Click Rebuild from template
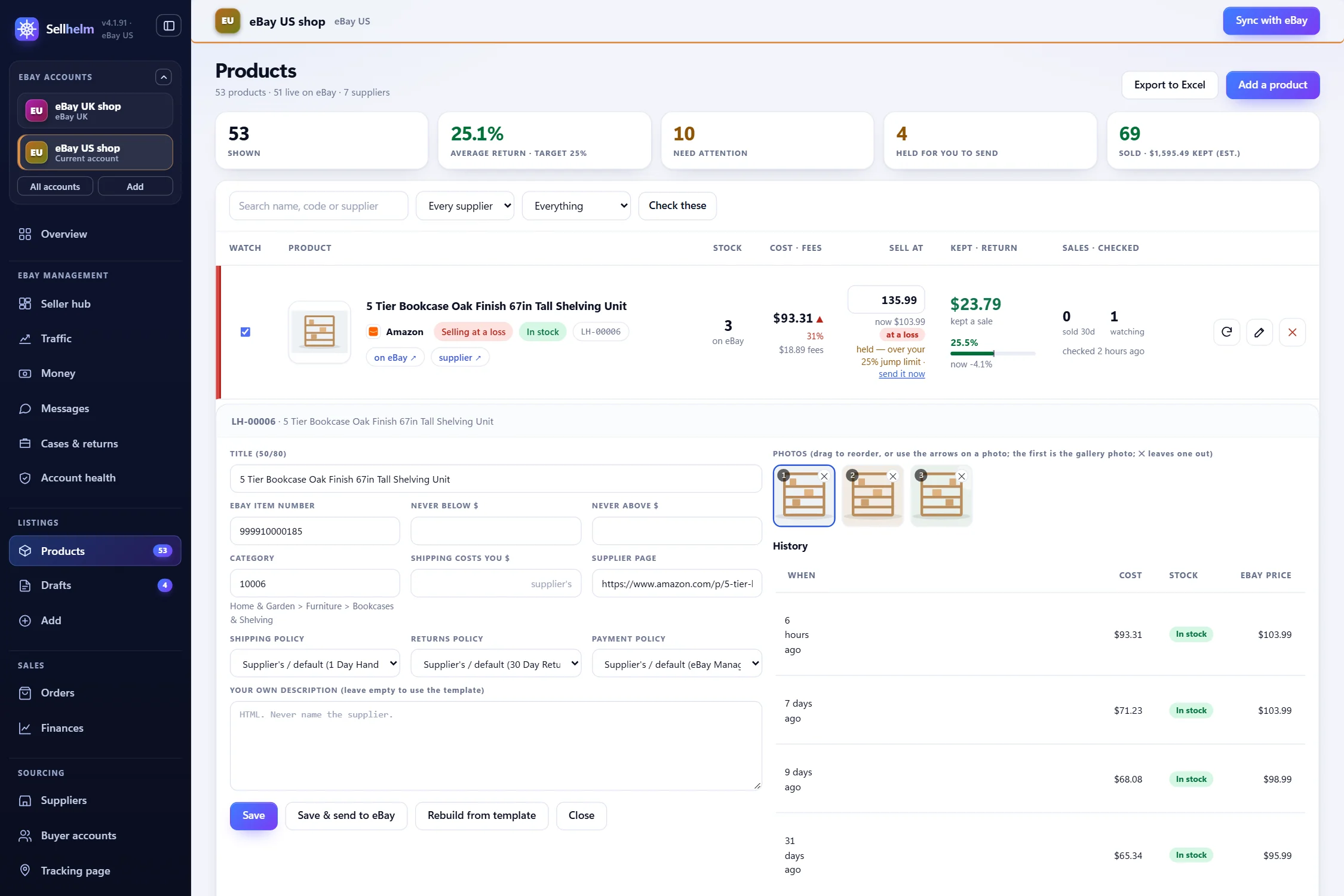Screen dimensions: 1344x896 pos(481,815)
